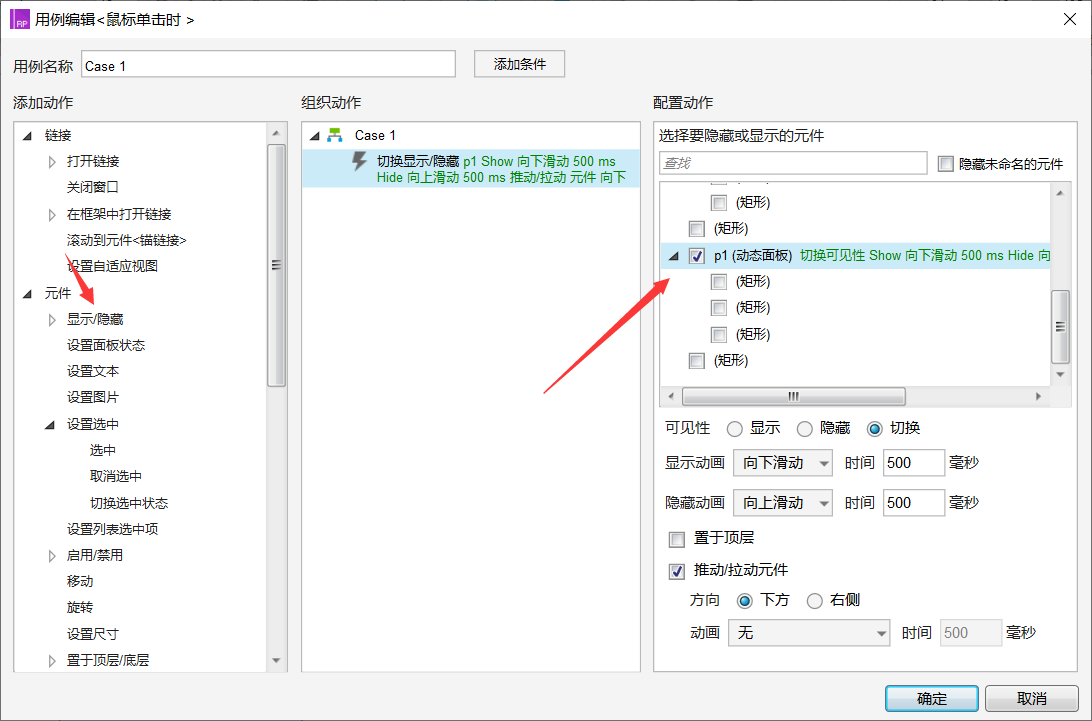Viewport: 1092px width, 721px height.
Task: Collapse the 设置选中 node
Action: point(50,425)
